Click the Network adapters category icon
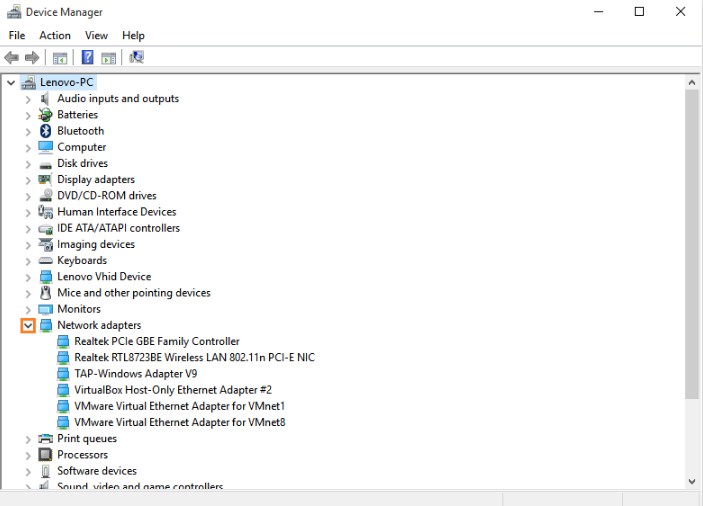 tap(46, 325)
